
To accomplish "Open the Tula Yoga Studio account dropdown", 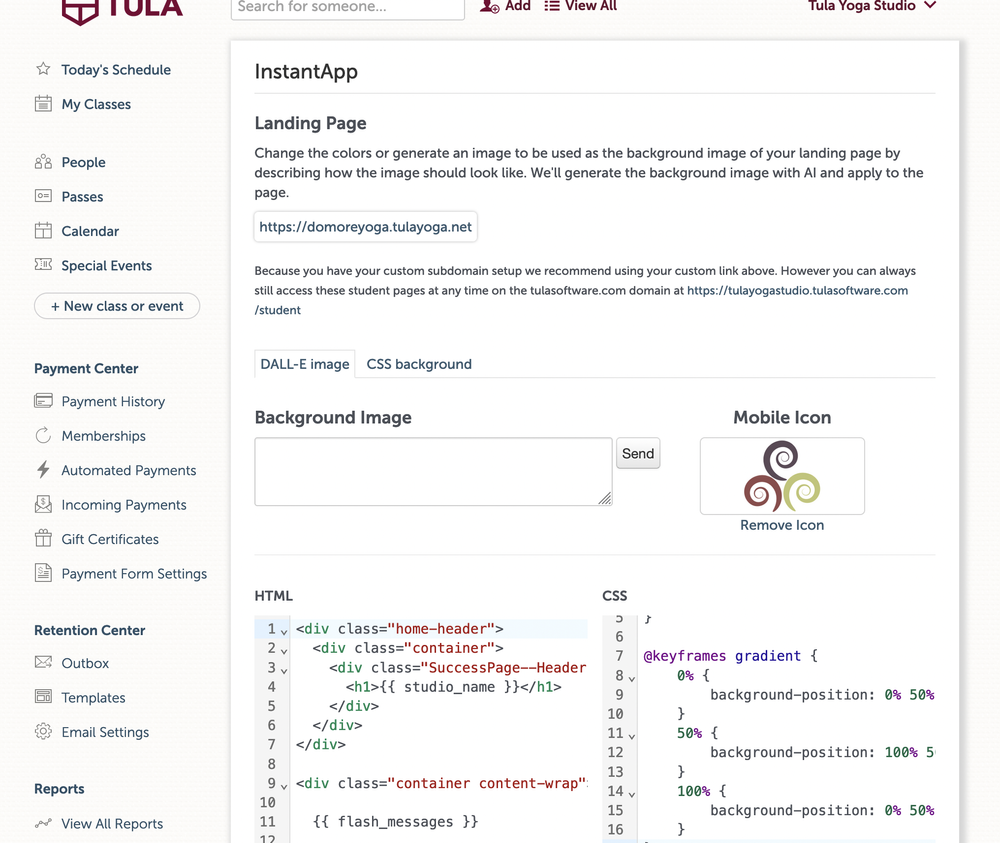I will (871, 7).
